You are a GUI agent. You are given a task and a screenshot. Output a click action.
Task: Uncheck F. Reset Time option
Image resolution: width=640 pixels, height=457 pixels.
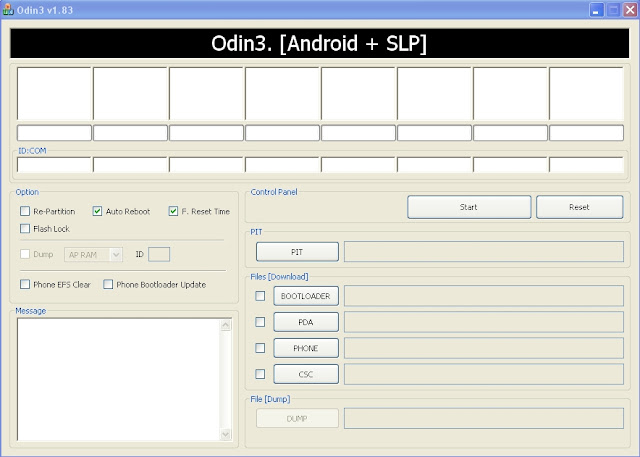click(173, 211)
